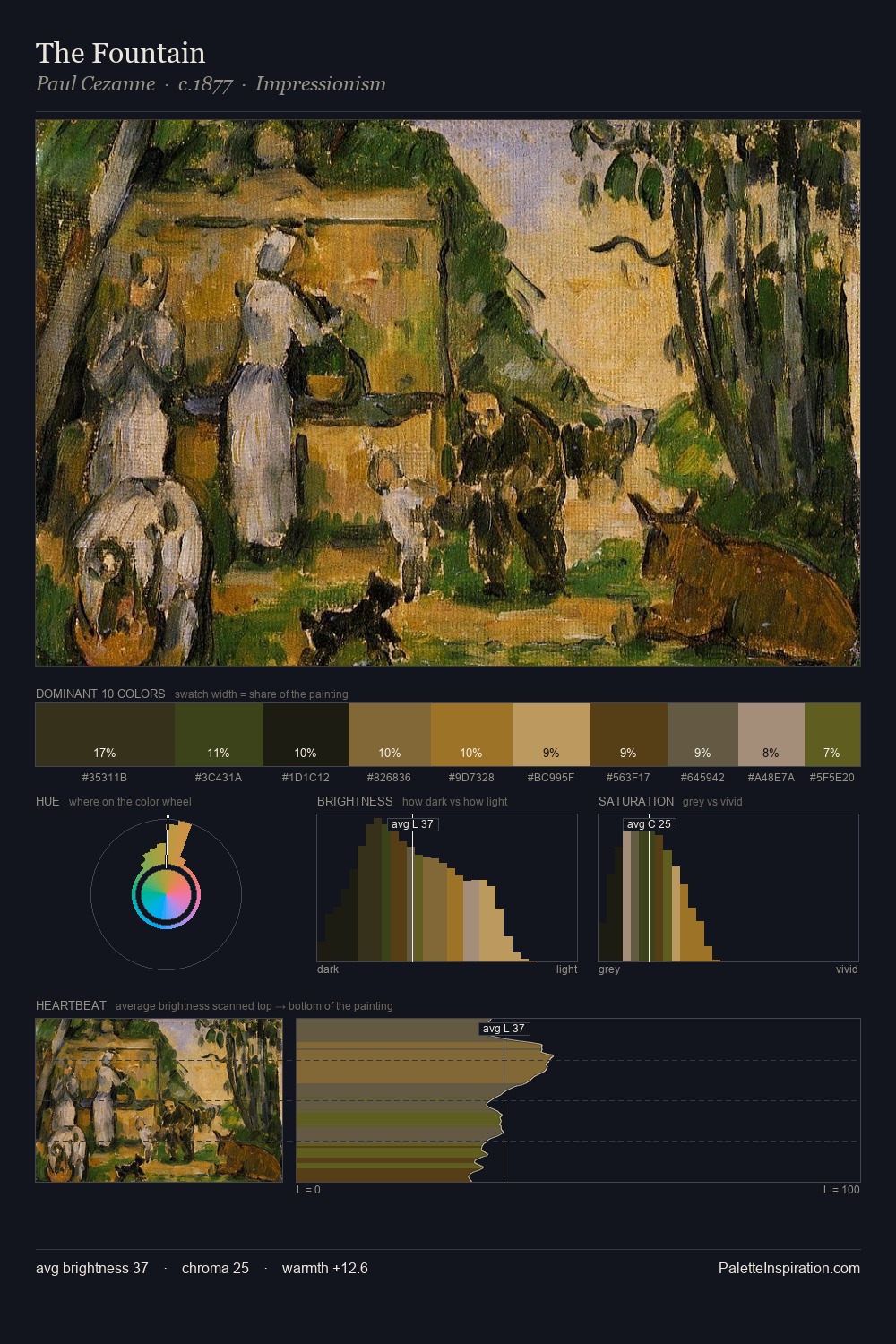Click the #A48E7A beige swatch
This screenshot has width=896, height=1344.
[x=771, y=735]
